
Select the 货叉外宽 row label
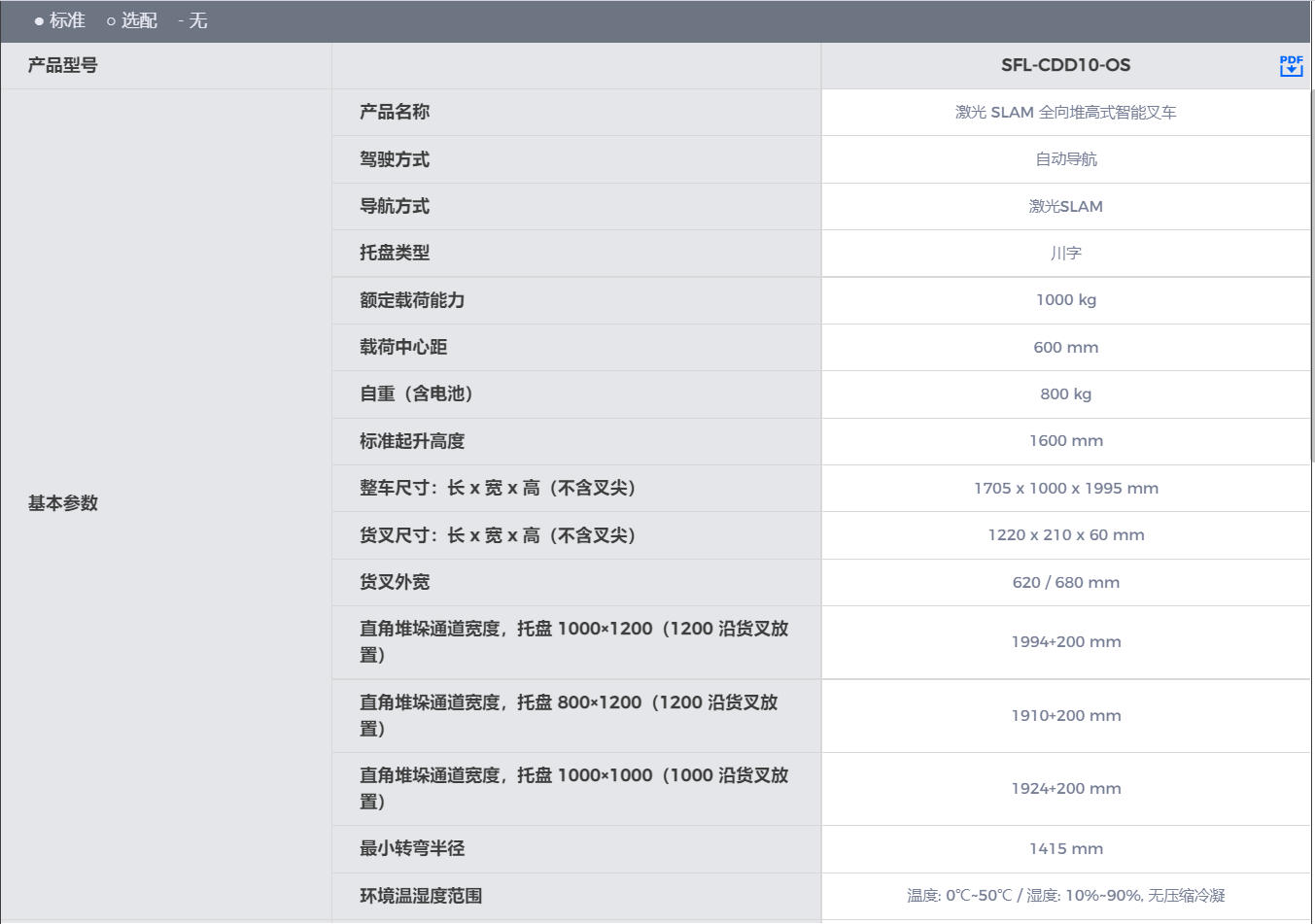[x=395, y=582]
